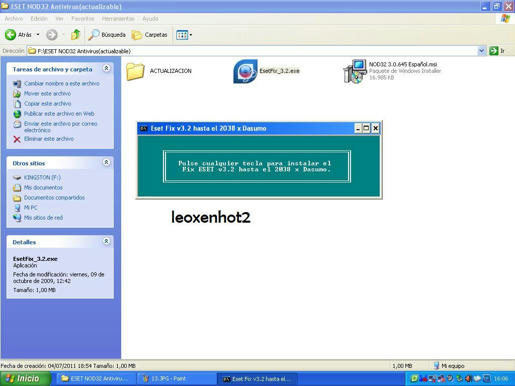Click the rename file icon
This screenshot has width=515, height=386.
point(17,84)
